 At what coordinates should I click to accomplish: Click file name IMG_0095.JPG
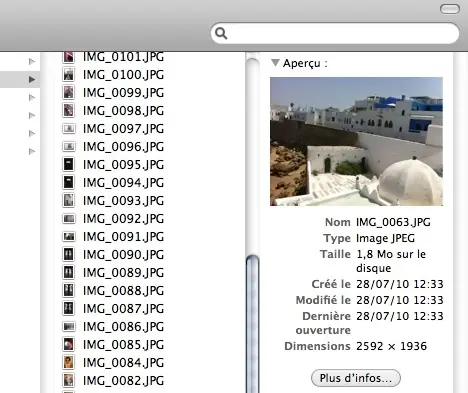pos(123,165)
